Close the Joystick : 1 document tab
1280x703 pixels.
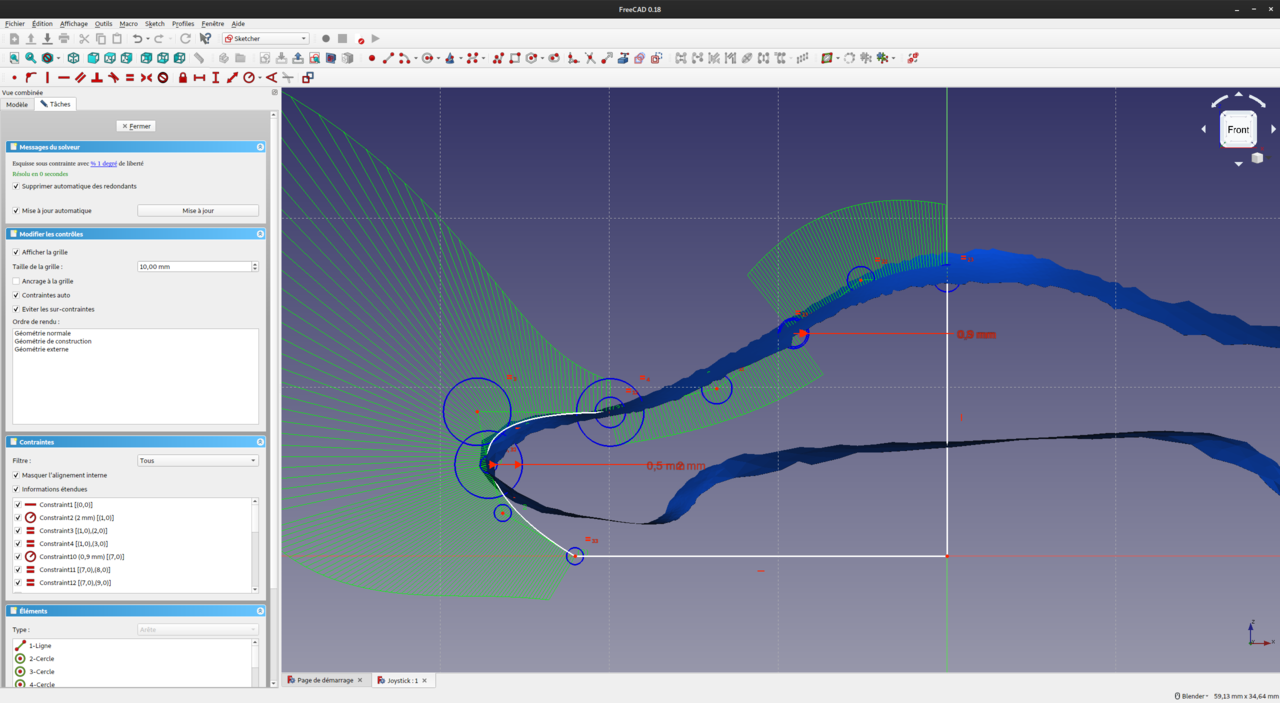[x=424, y=680]
